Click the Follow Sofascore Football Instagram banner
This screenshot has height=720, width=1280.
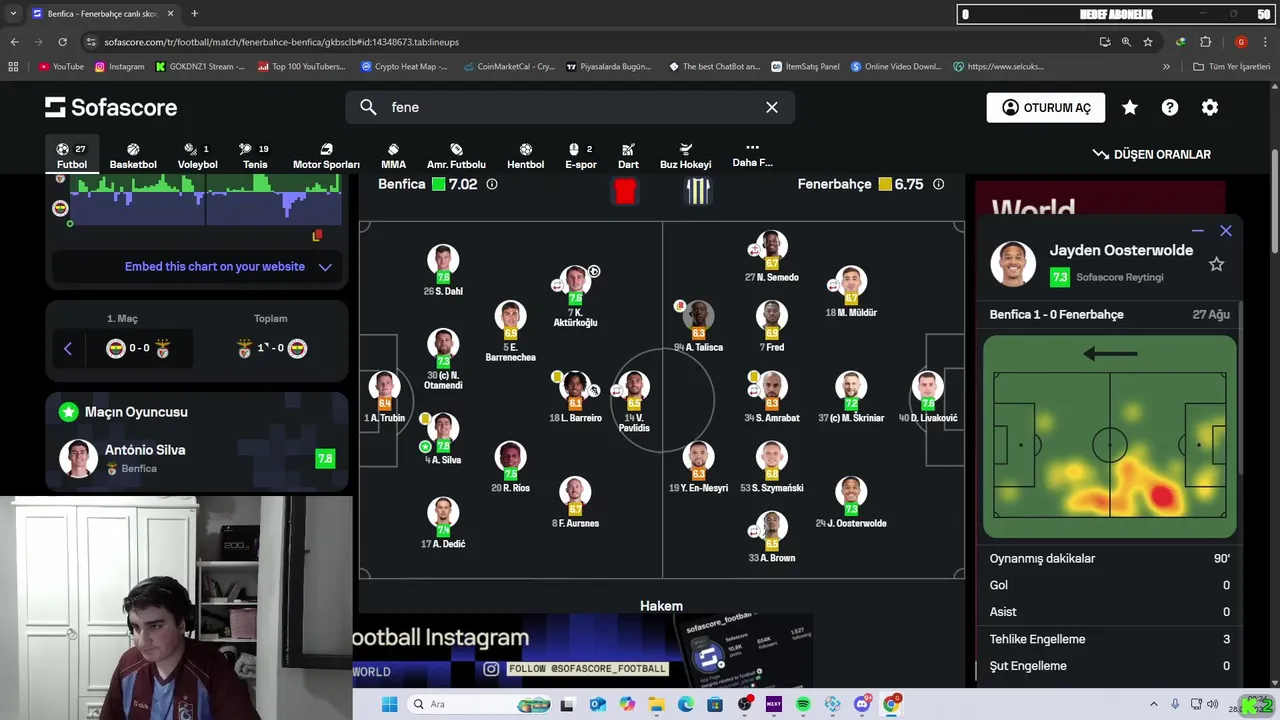585,651
